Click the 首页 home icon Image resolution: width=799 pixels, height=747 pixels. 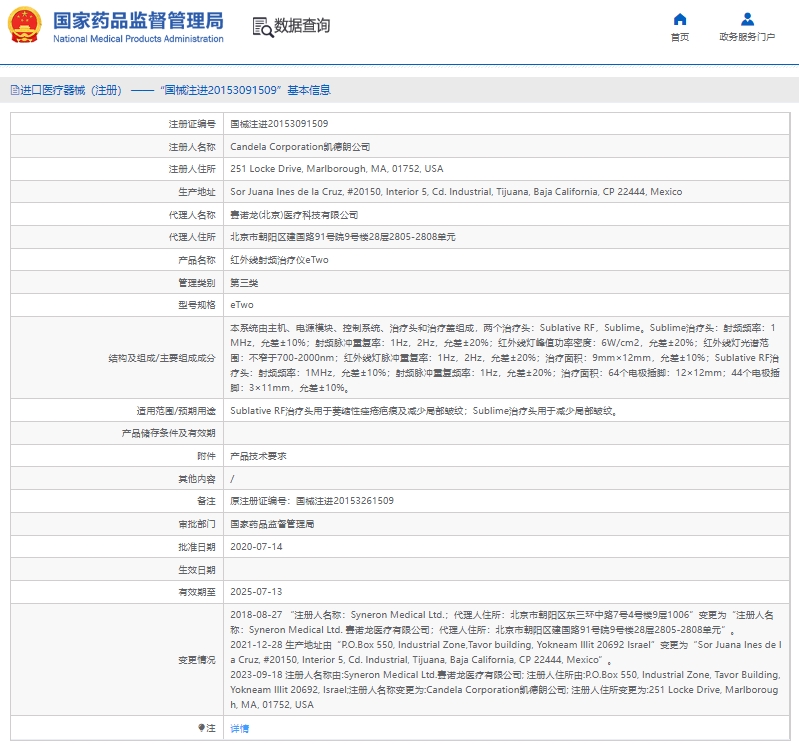(680, 19)
